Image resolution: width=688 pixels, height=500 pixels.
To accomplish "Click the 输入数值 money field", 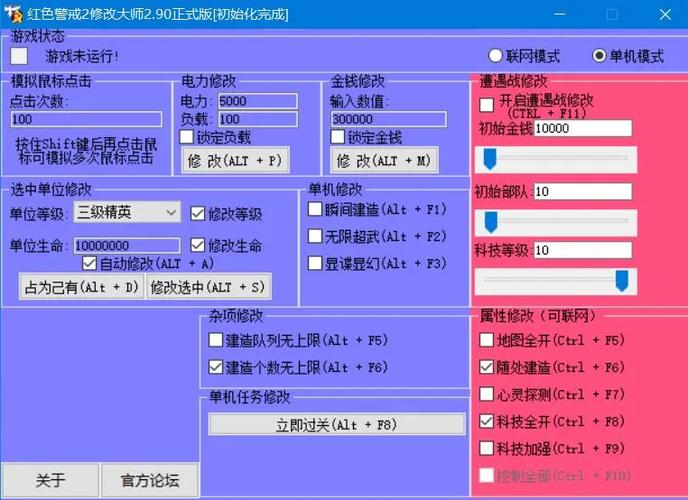I will (x=389, y=119).
